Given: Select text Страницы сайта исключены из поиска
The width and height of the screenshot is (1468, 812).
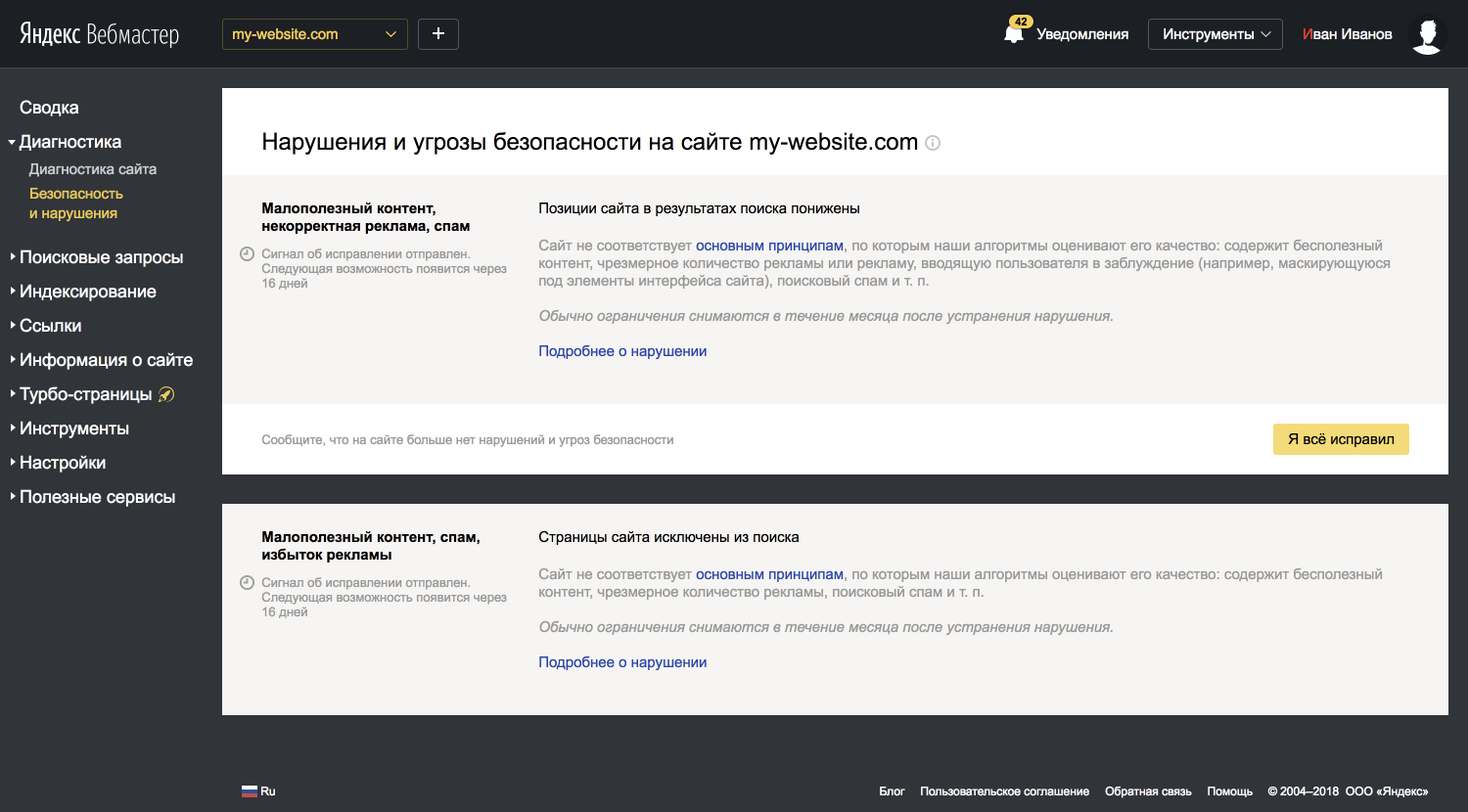Looking at the screenshot, I should 668,537.
